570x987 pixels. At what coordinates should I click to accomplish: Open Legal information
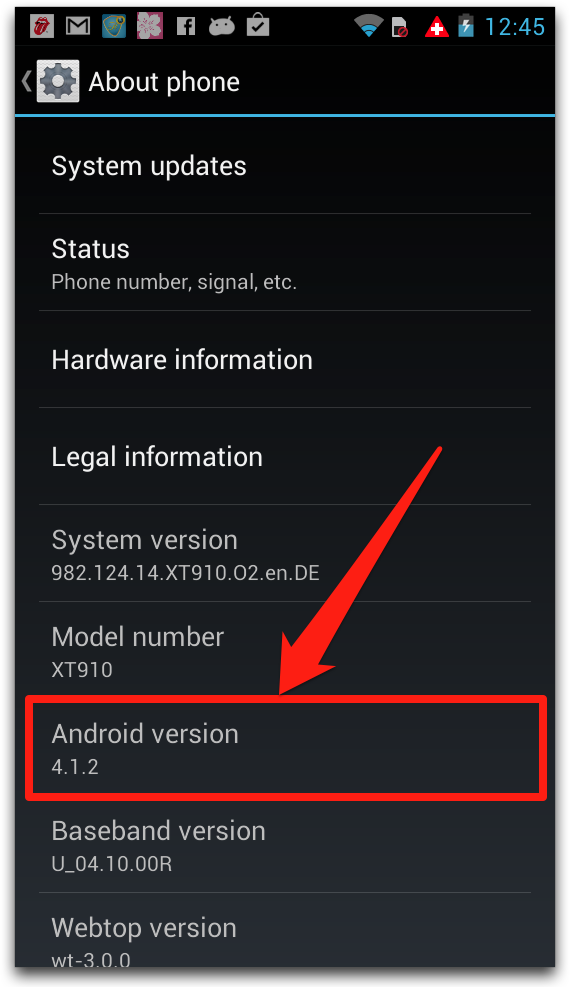[285, 456]
